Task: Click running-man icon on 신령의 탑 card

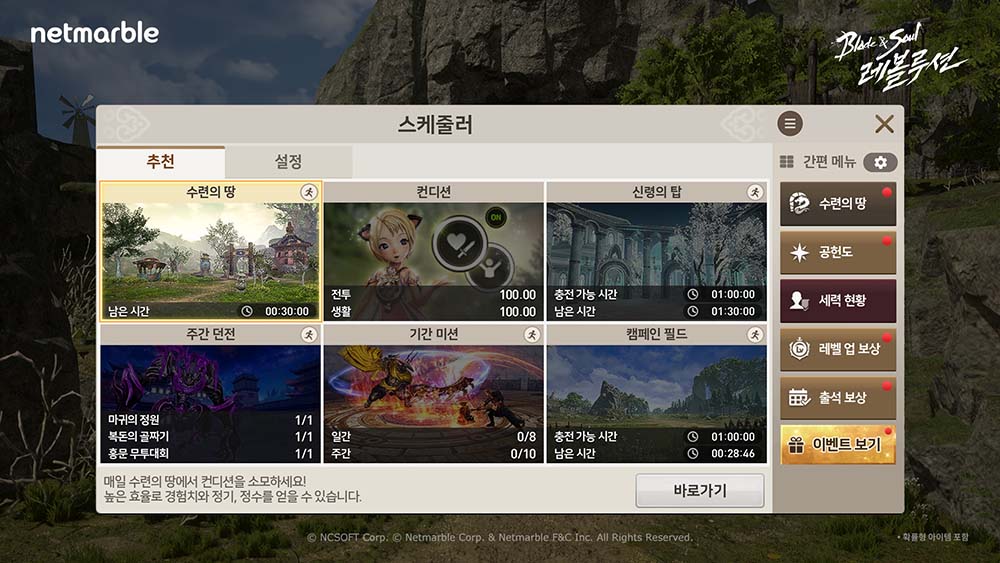Action: click(x=754, y=192)
